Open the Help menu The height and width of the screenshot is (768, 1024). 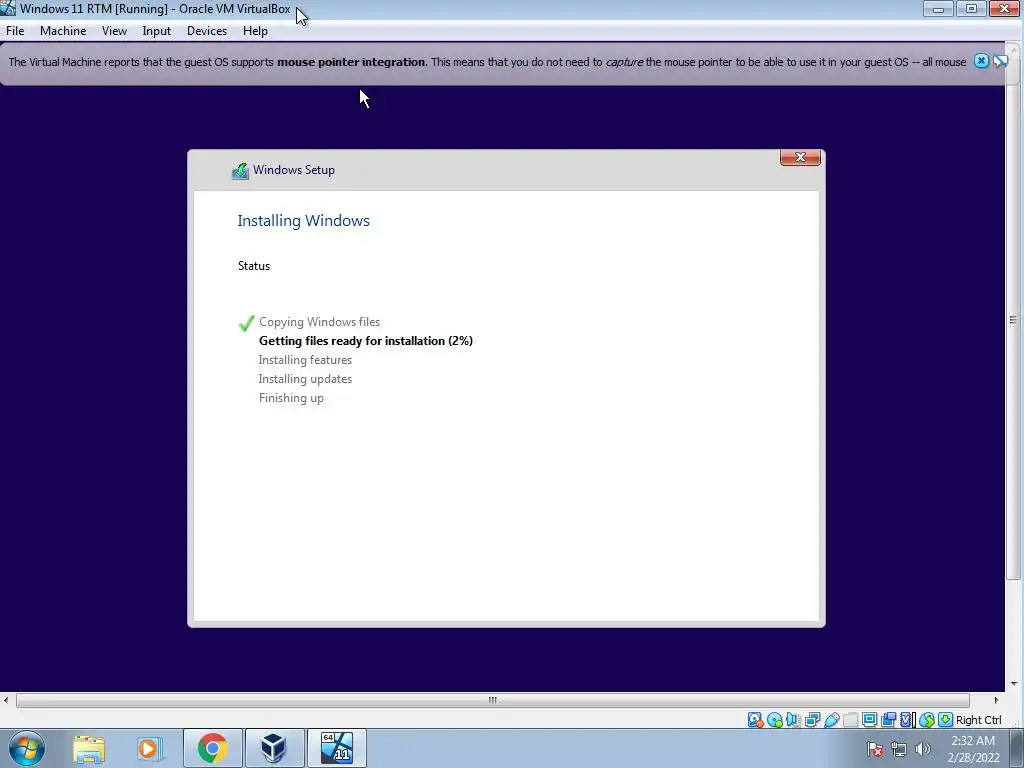(x=255, y=31)
